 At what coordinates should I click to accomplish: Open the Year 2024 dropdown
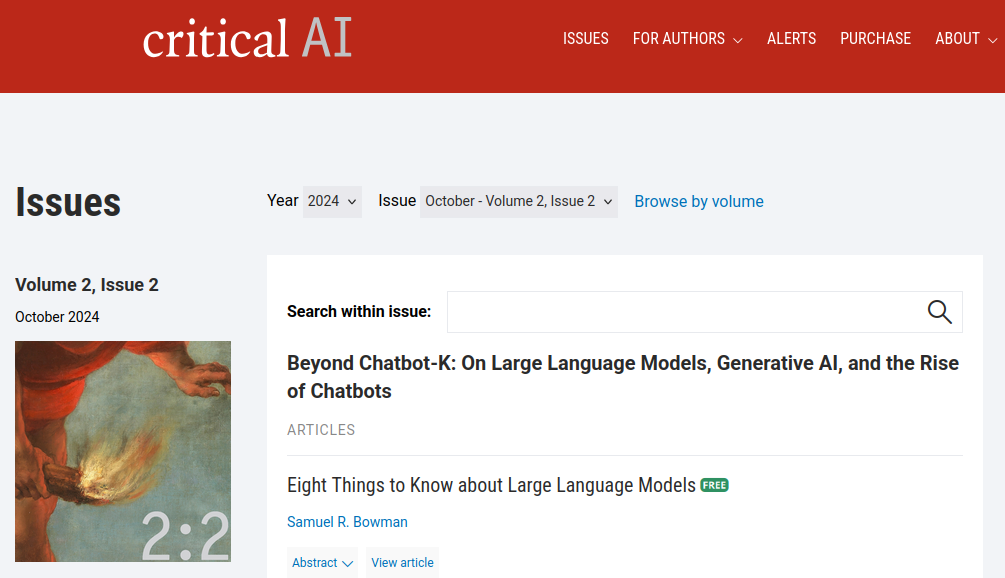332,201
